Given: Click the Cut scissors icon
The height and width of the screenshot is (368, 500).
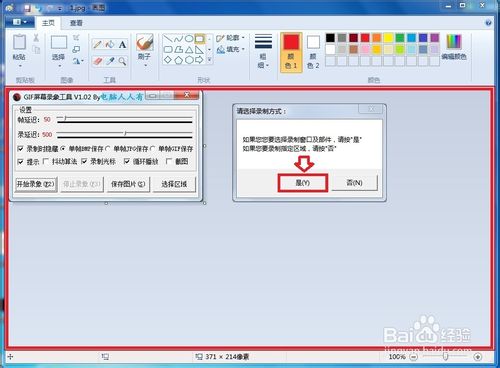Looking at the screenshot, I should coord(36,38).
